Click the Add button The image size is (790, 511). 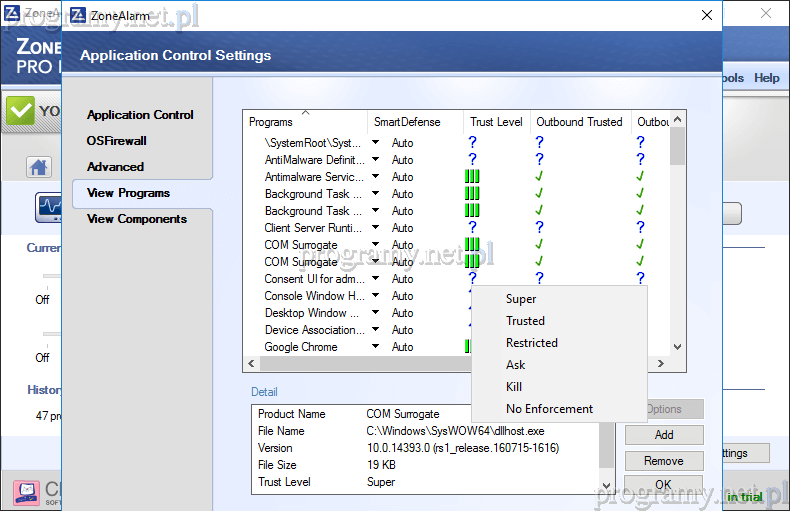click(x=664, y=435)
